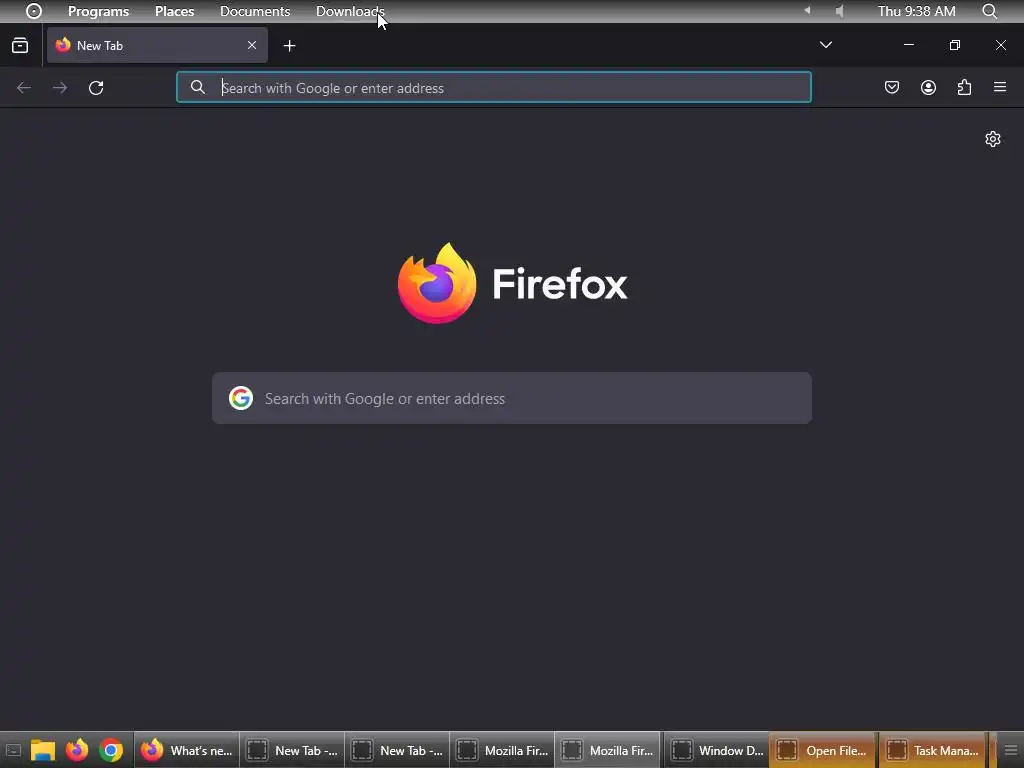Switch to What's ne... taskbar window

tap(187, 750)
